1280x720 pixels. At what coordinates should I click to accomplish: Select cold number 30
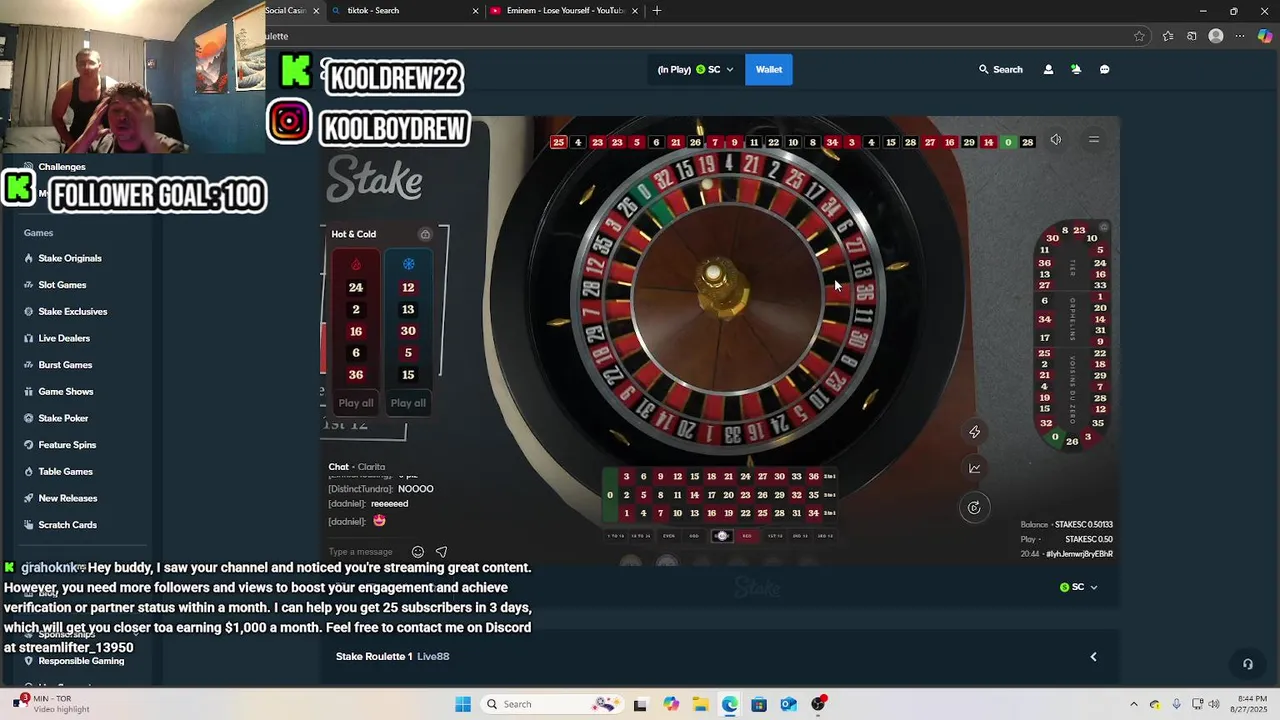pyautogui.click(x=408, y=331)
